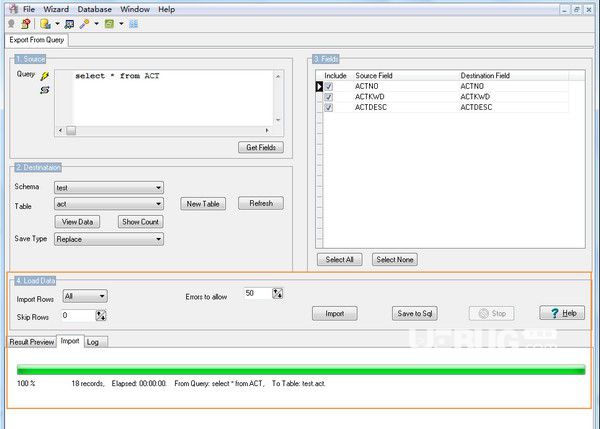
Task: Select the current row marker arrow at ACTNO
Action: (x=319, y=86)
